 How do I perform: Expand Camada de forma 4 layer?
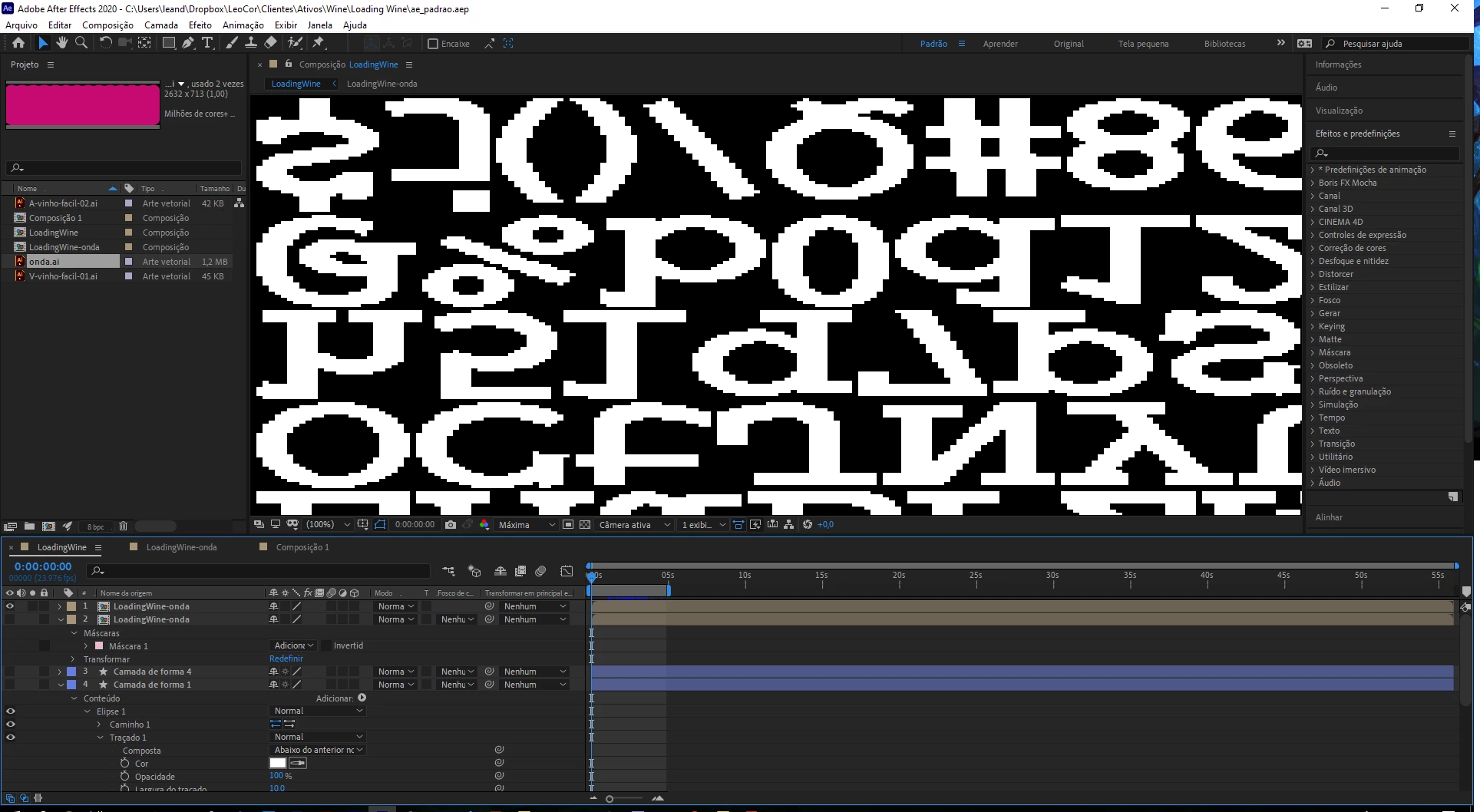[60, 672]
